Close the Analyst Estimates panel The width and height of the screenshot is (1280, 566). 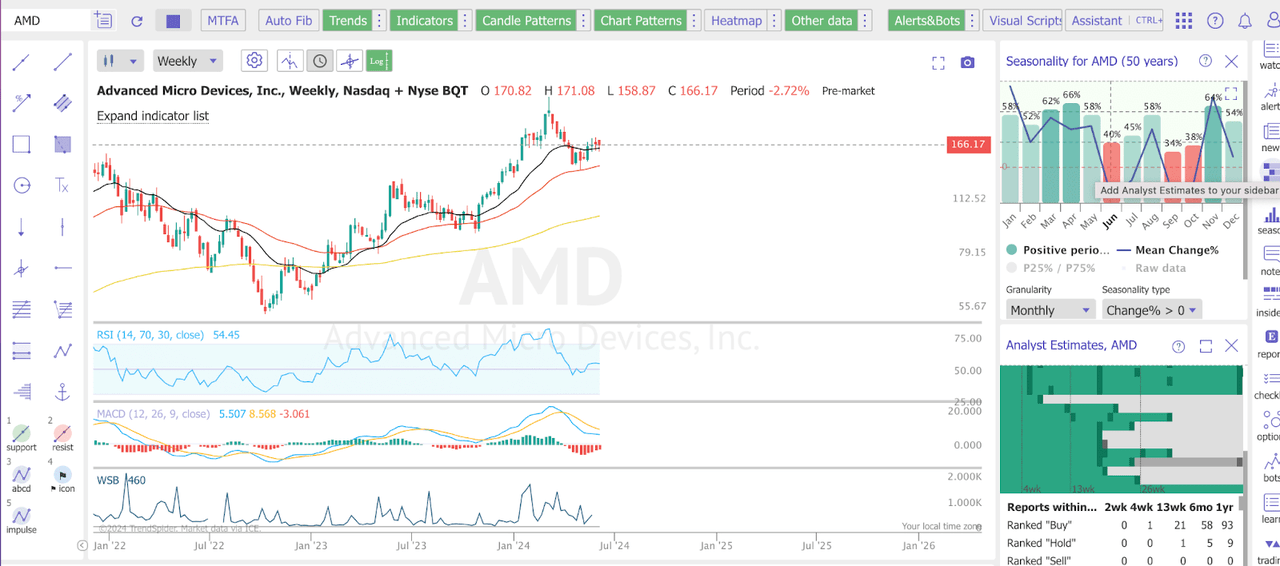tap(1232, 346)
